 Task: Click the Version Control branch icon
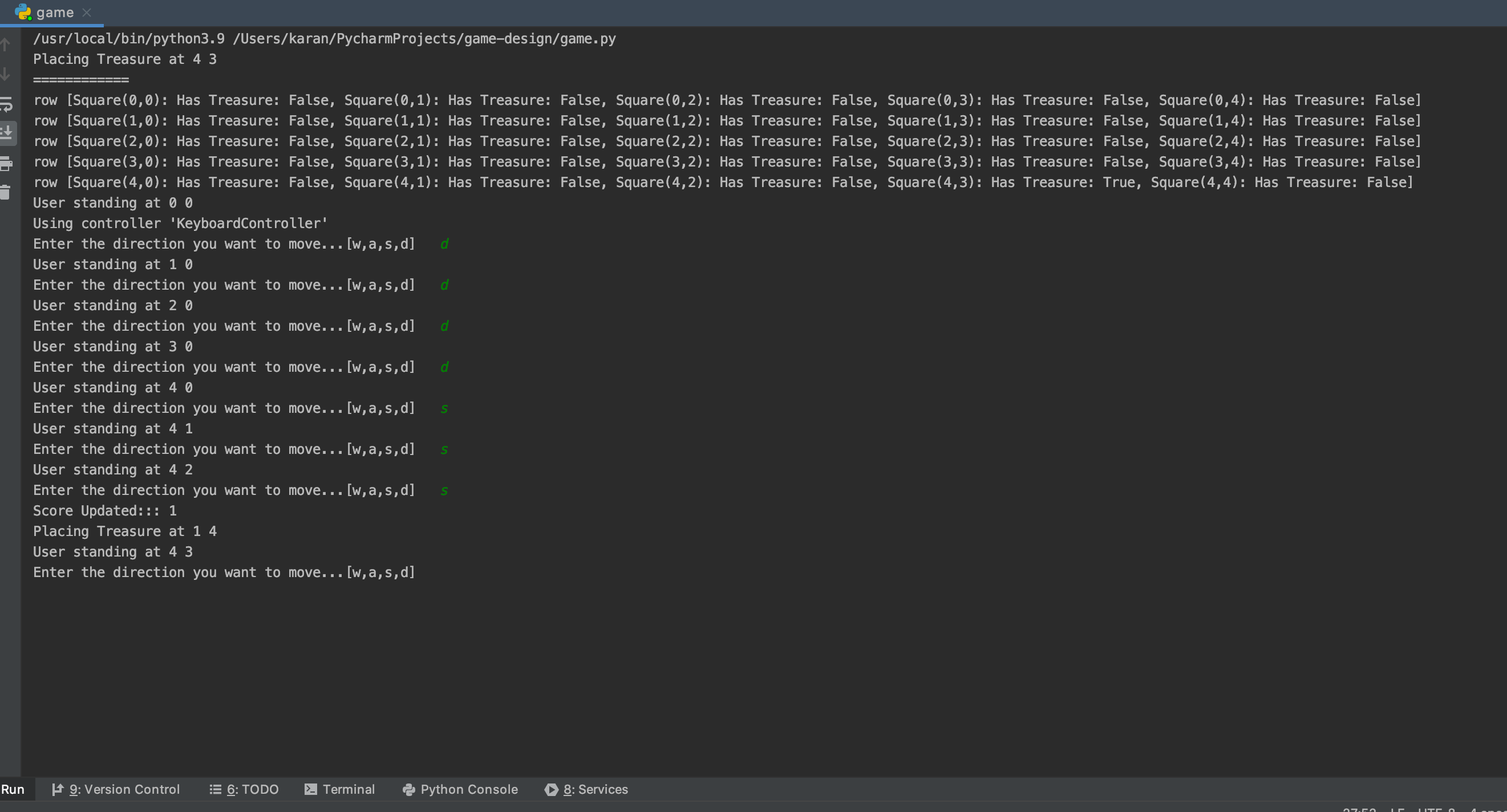coord(58,789)
